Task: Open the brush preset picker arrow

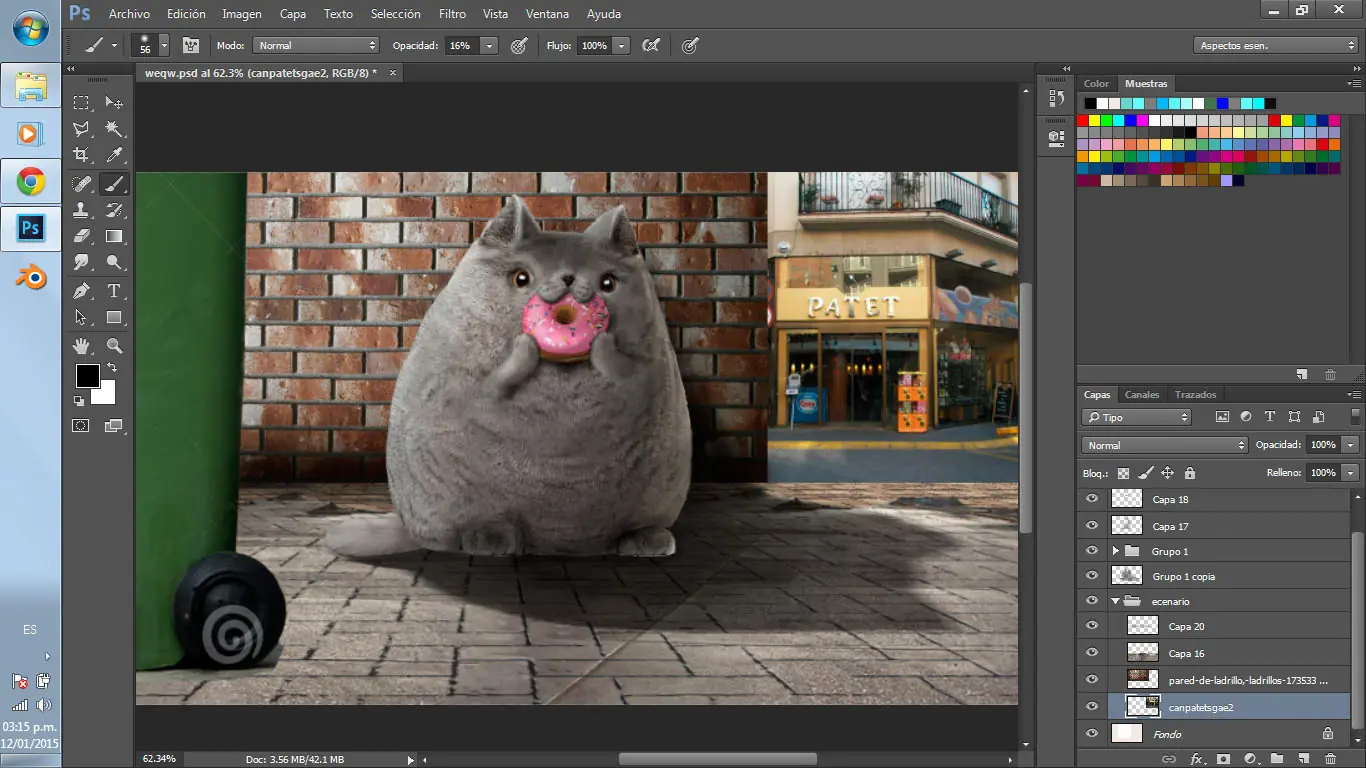Action: (164, 46)
